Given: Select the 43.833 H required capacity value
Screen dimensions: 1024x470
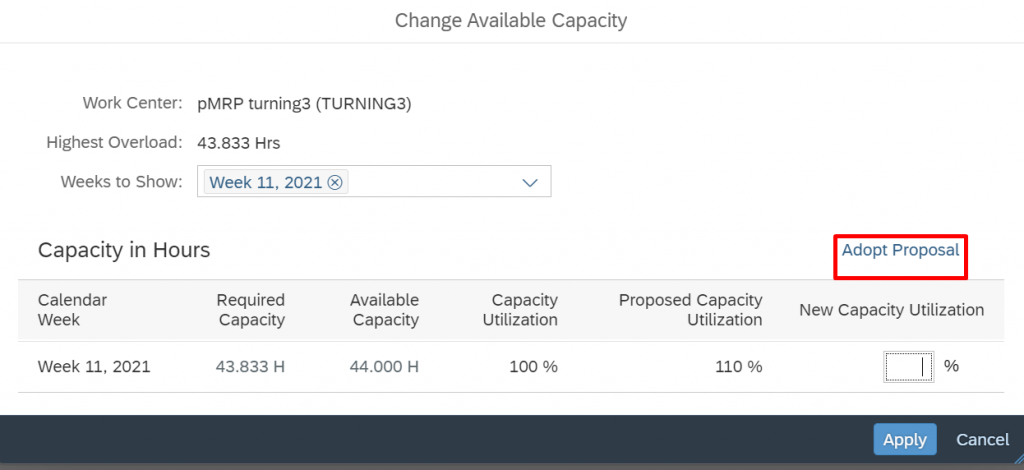Looking at the screenshot, I should coord(250,367).
